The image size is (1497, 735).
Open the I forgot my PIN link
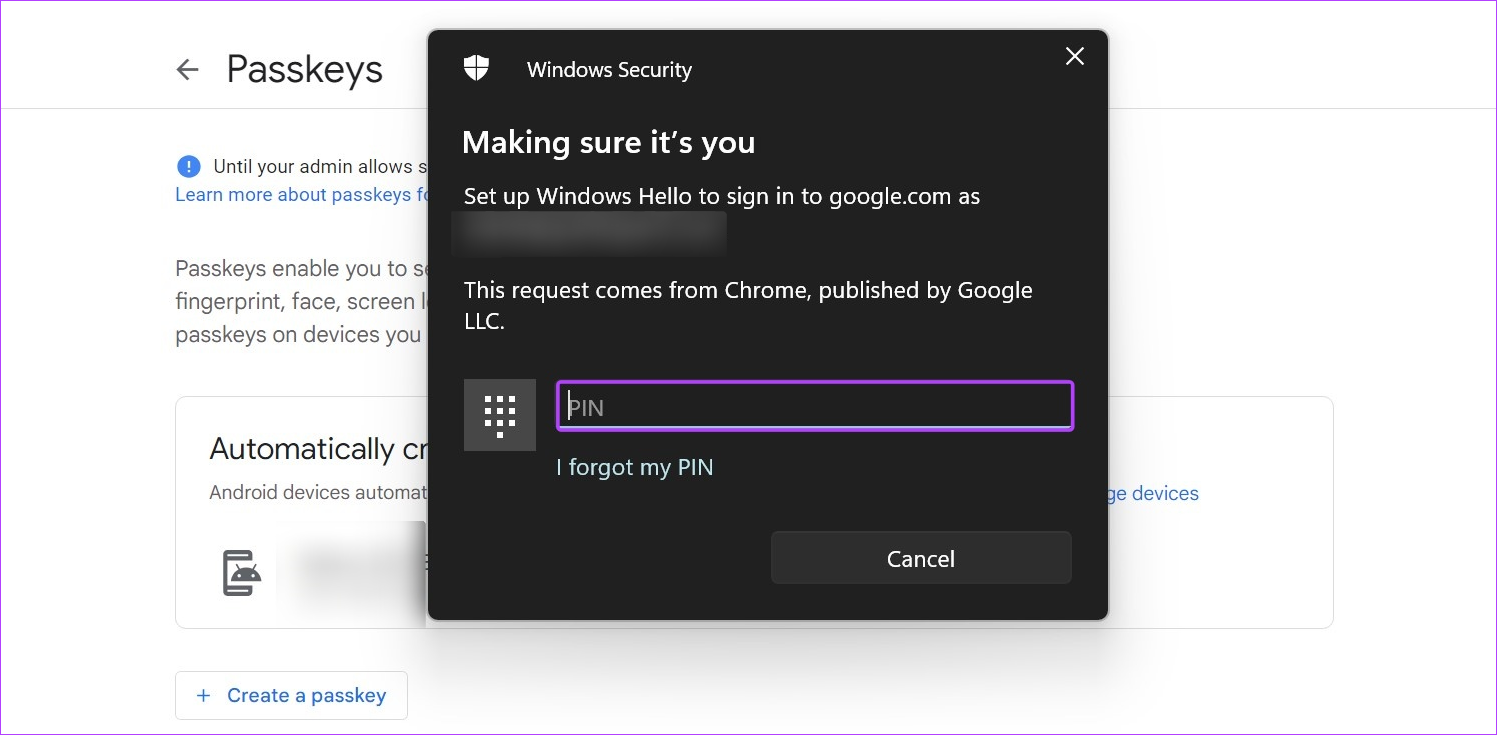click(635, 467)
